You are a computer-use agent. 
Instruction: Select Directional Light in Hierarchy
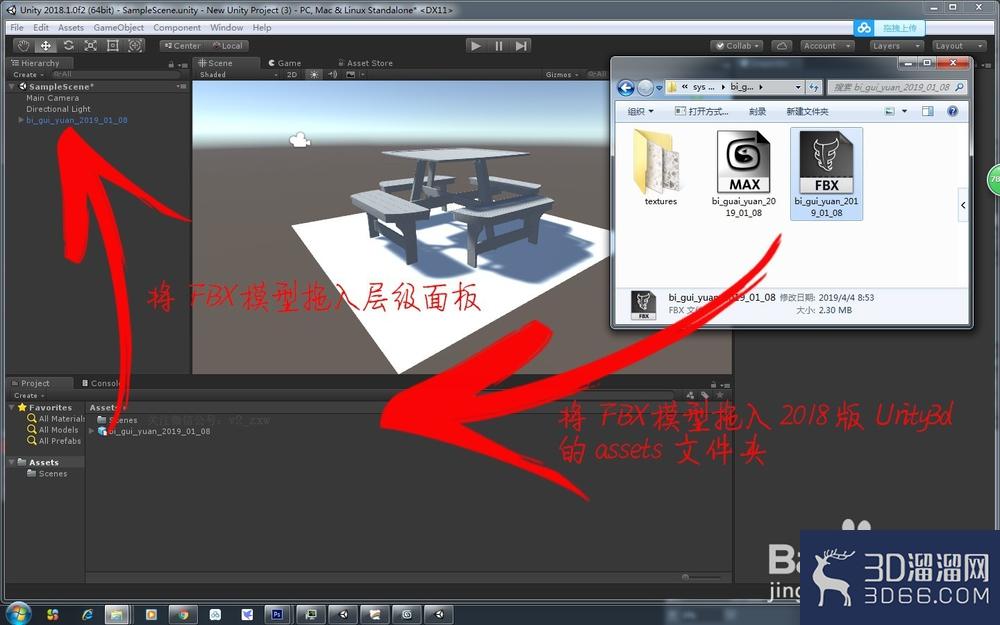58,109
